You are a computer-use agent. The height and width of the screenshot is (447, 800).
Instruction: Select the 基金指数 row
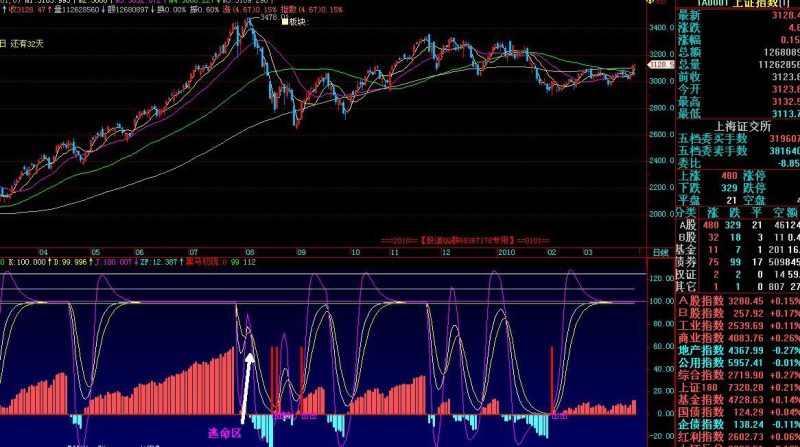(739, 400)
